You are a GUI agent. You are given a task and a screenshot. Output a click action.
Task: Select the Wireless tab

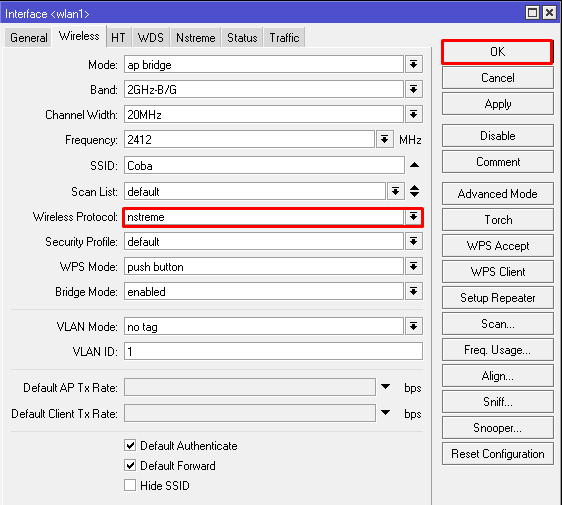[x=79, y=36]
